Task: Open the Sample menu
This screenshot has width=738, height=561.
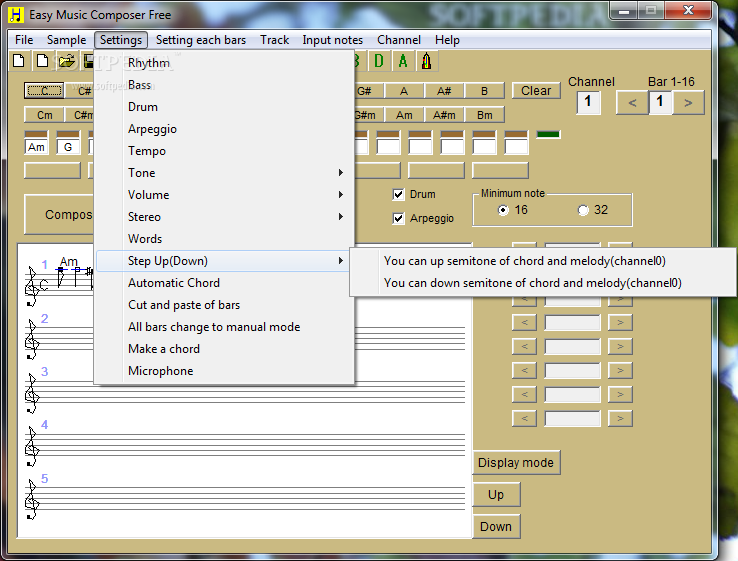Action: point(66,40)
